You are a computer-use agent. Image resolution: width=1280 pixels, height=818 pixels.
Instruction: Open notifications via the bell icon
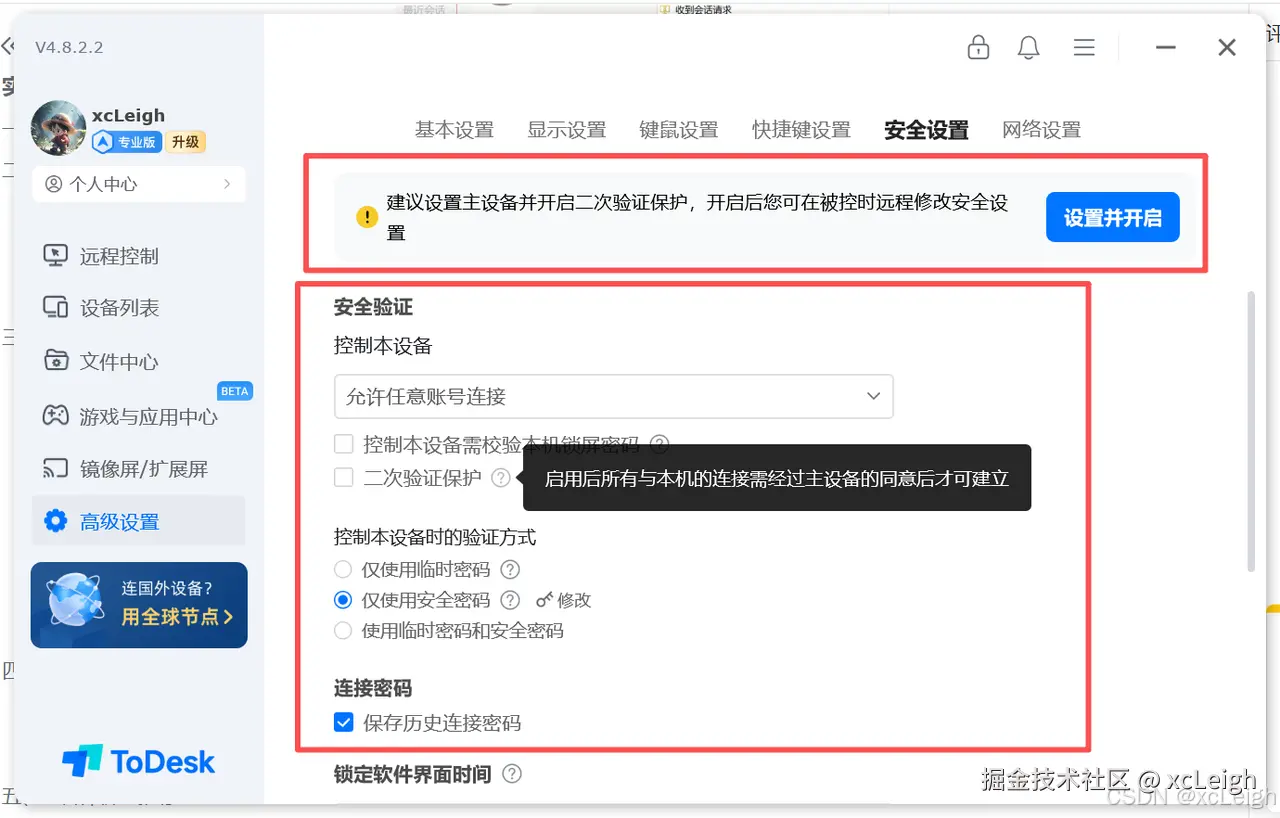click(x=1028, y=47)
